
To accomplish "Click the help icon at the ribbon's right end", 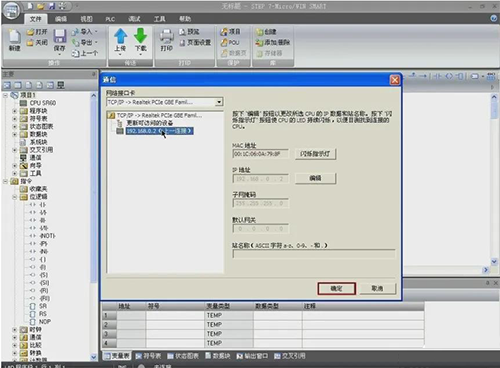I will point(494,18).
